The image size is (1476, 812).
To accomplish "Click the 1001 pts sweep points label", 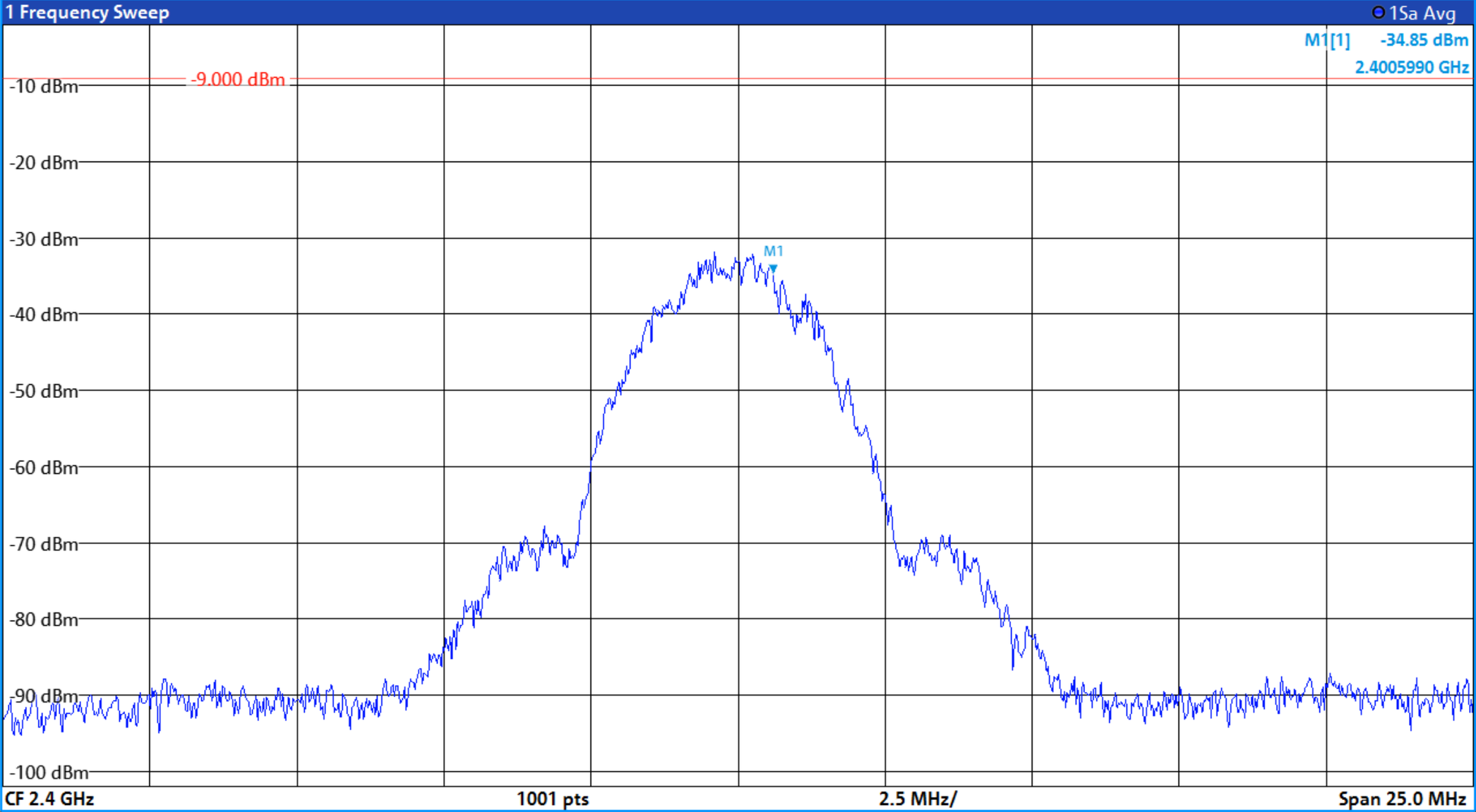I will (x=553, y=799).
